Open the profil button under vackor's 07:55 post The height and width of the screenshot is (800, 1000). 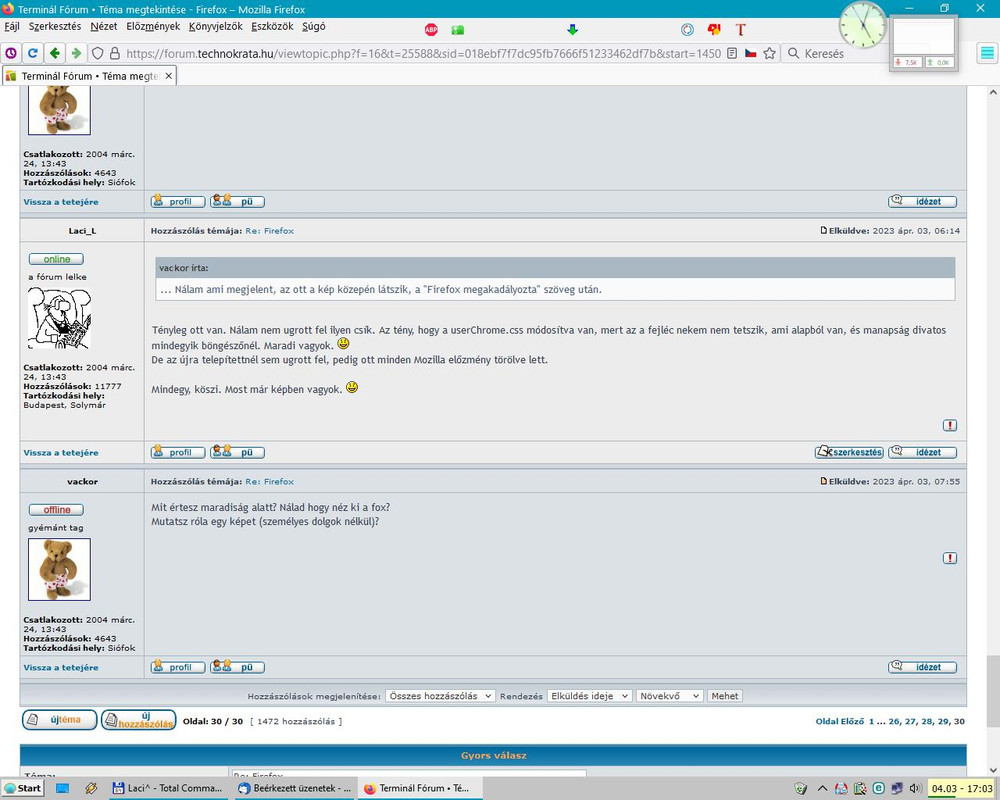tap(178, 667)
